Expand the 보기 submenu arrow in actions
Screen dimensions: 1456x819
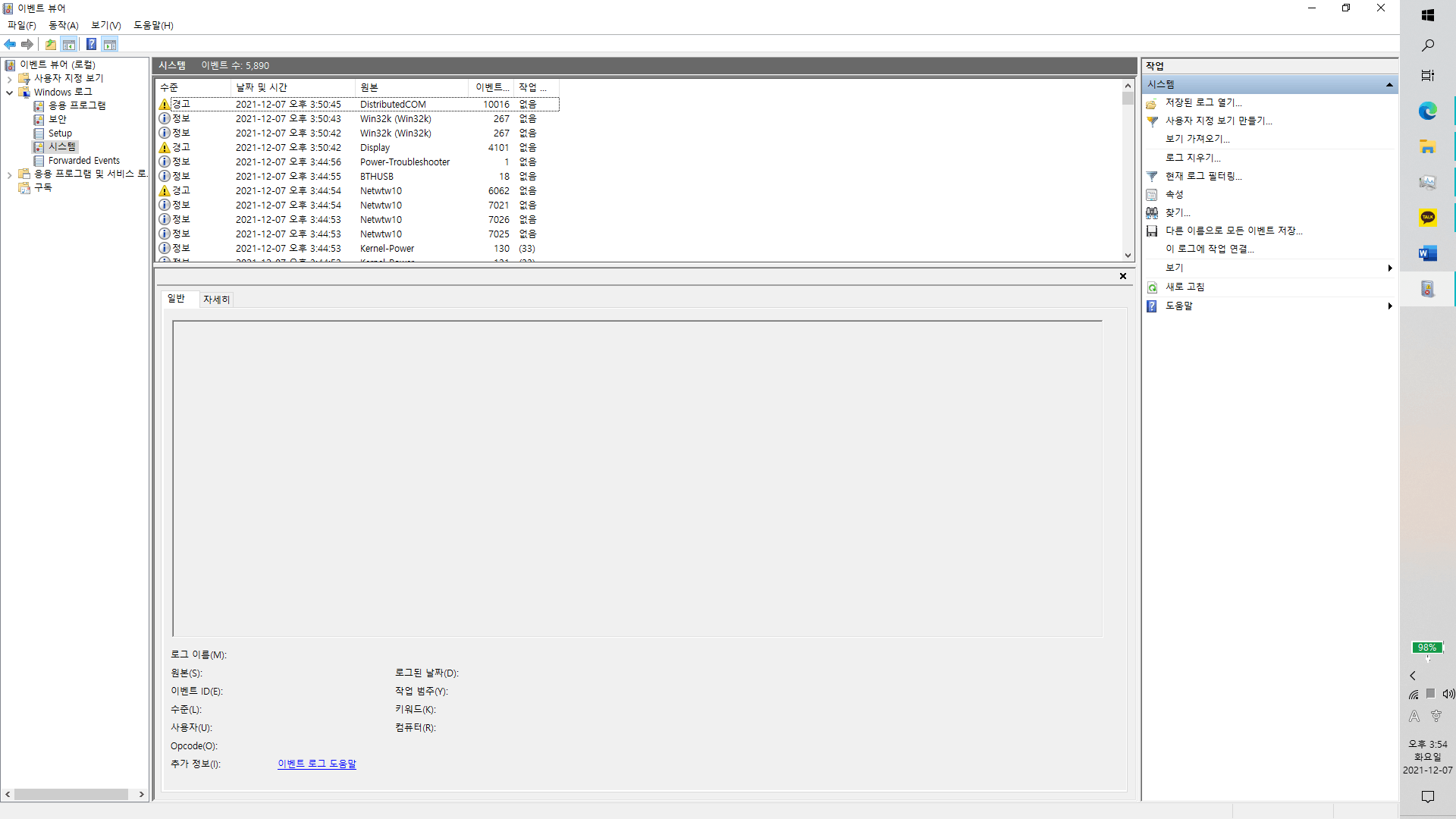tap(1389, 268)
